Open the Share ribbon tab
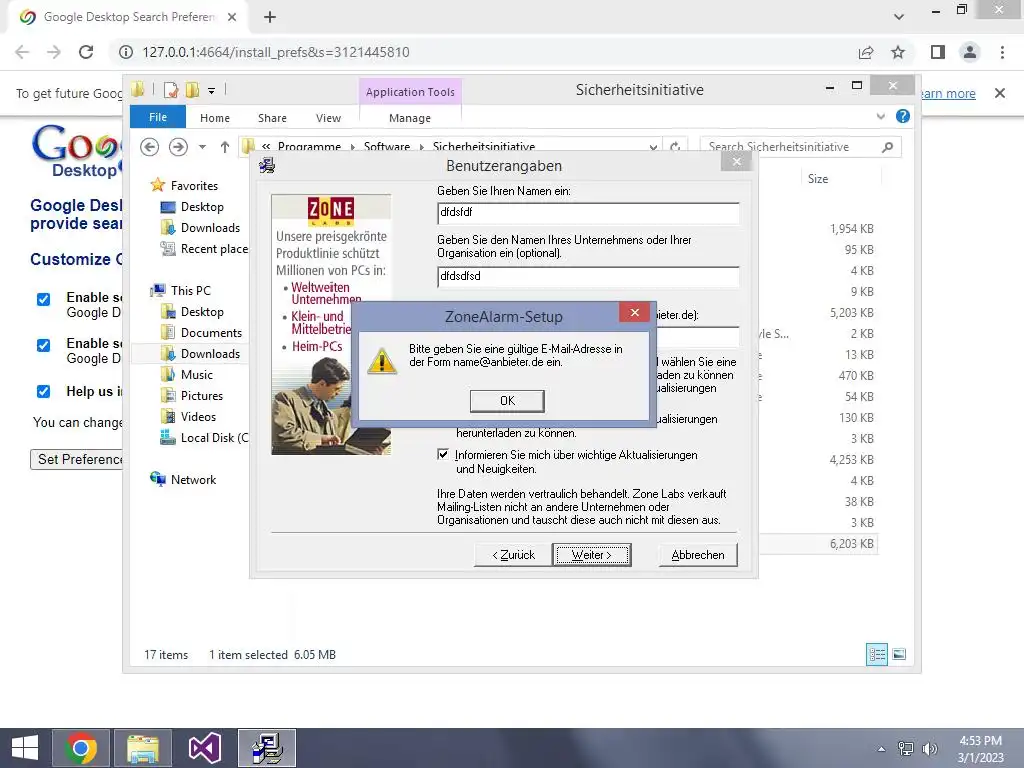 pos(272,118)
